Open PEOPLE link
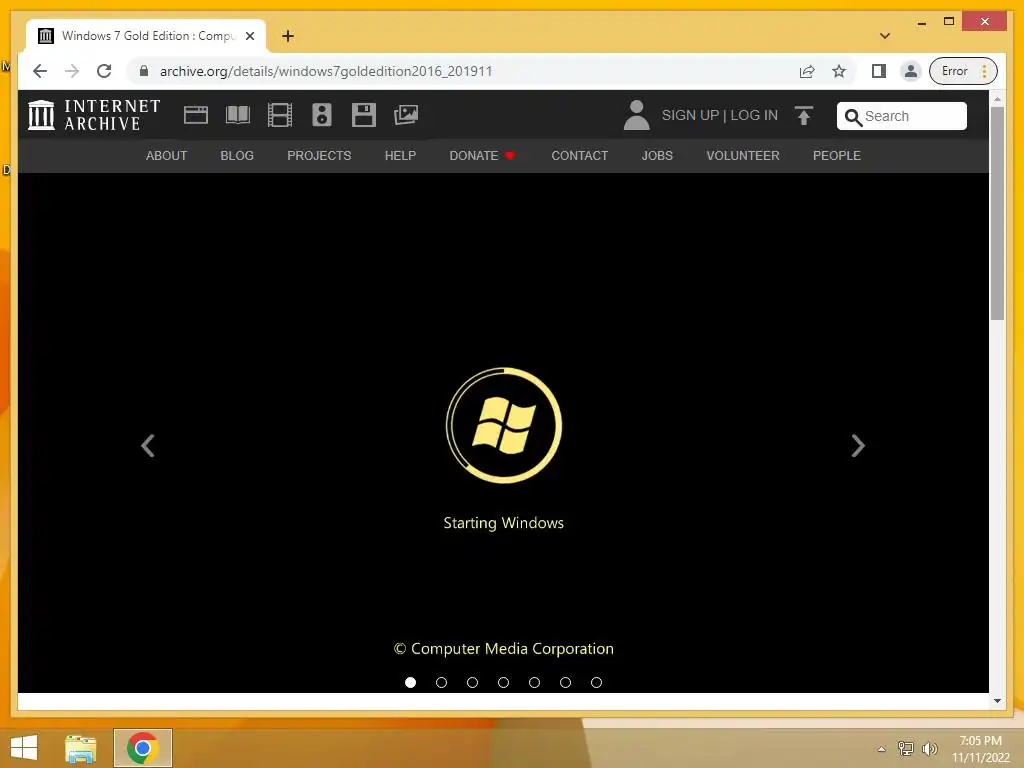1024x768 pixels. 837,156
